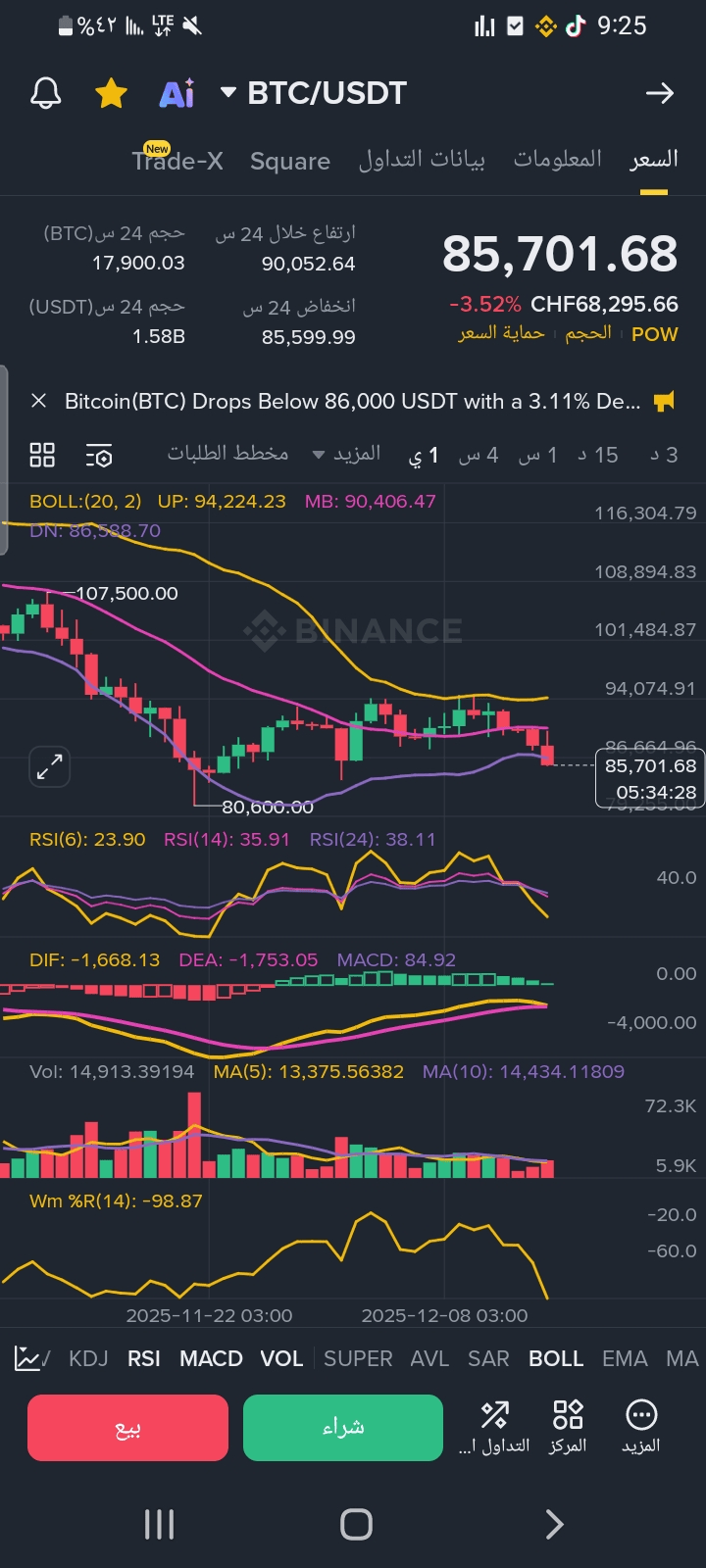Expand chart to fullscreen
The width and height of the screenshot is (706, 1568).
coord(49,766)
